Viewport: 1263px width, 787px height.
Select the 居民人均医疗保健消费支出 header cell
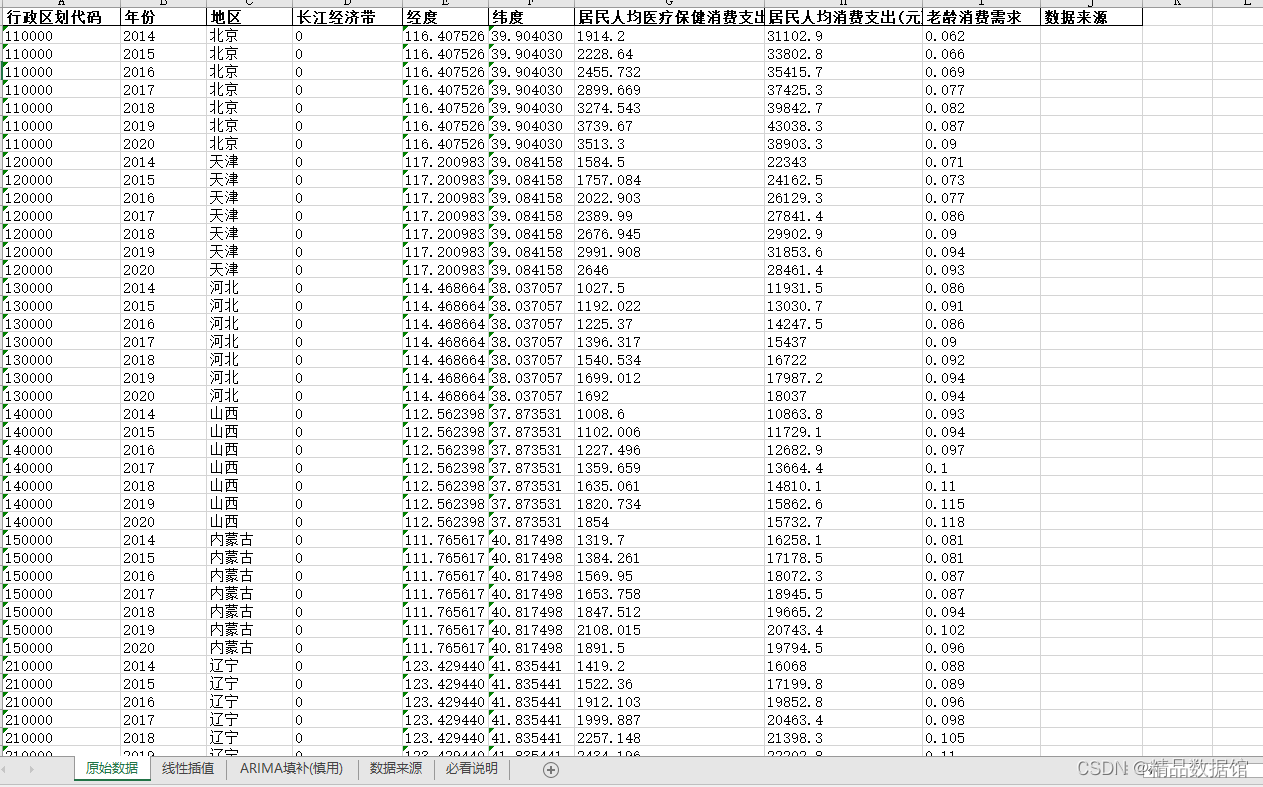tap(669, 17)
